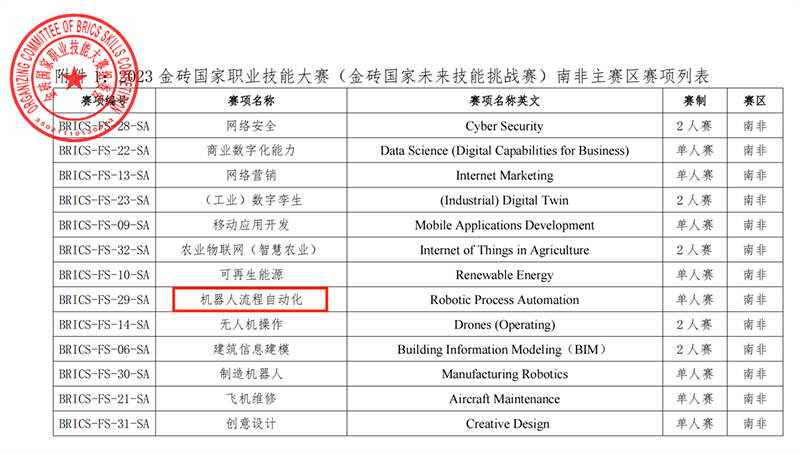800x454 pixels.
Task: Select the Aircraft Maintenance cell
Action: click(x=504, y=399)
